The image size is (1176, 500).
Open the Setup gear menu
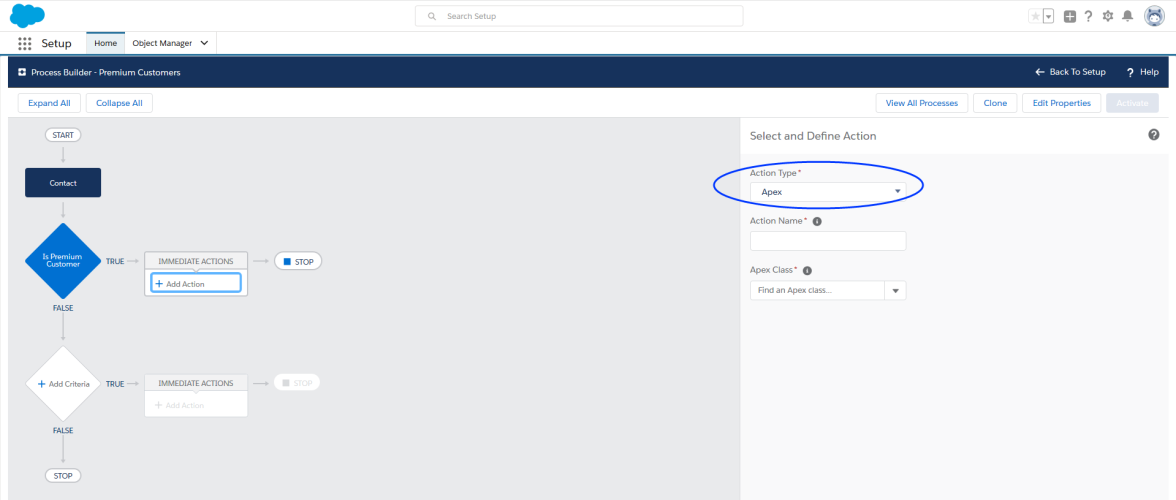pos(1108,16)
